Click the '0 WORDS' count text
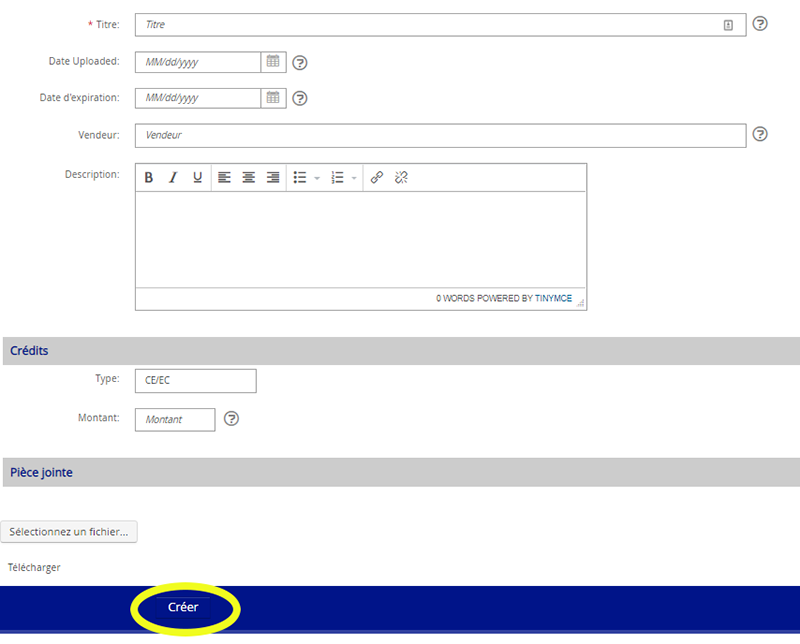The height and width of the screenshot is (644, 800). (455, 298)
